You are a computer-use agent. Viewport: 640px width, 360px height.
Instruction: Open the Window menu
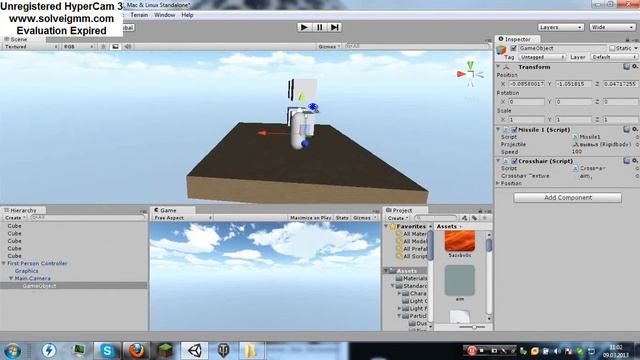164,15
